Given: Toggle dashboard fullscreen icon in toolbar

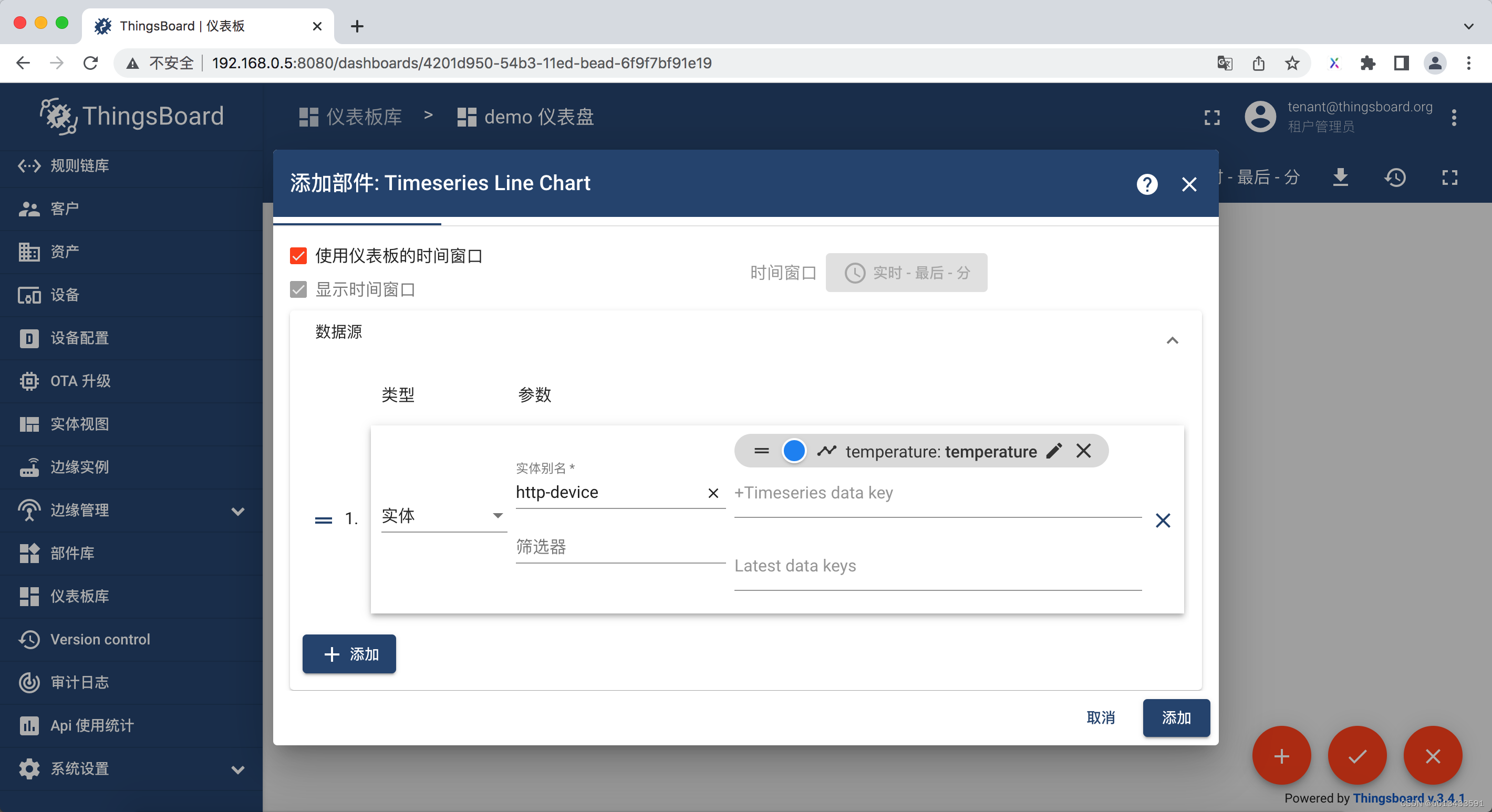Looking at the screenshot, I should (1450, 177).
